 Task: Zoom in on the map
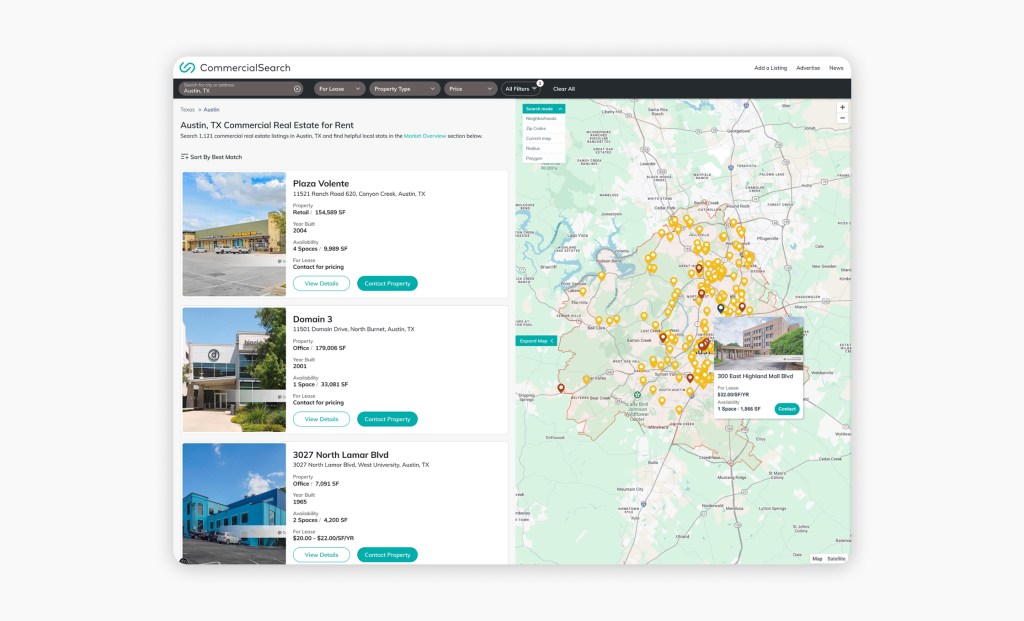[842, 107]
